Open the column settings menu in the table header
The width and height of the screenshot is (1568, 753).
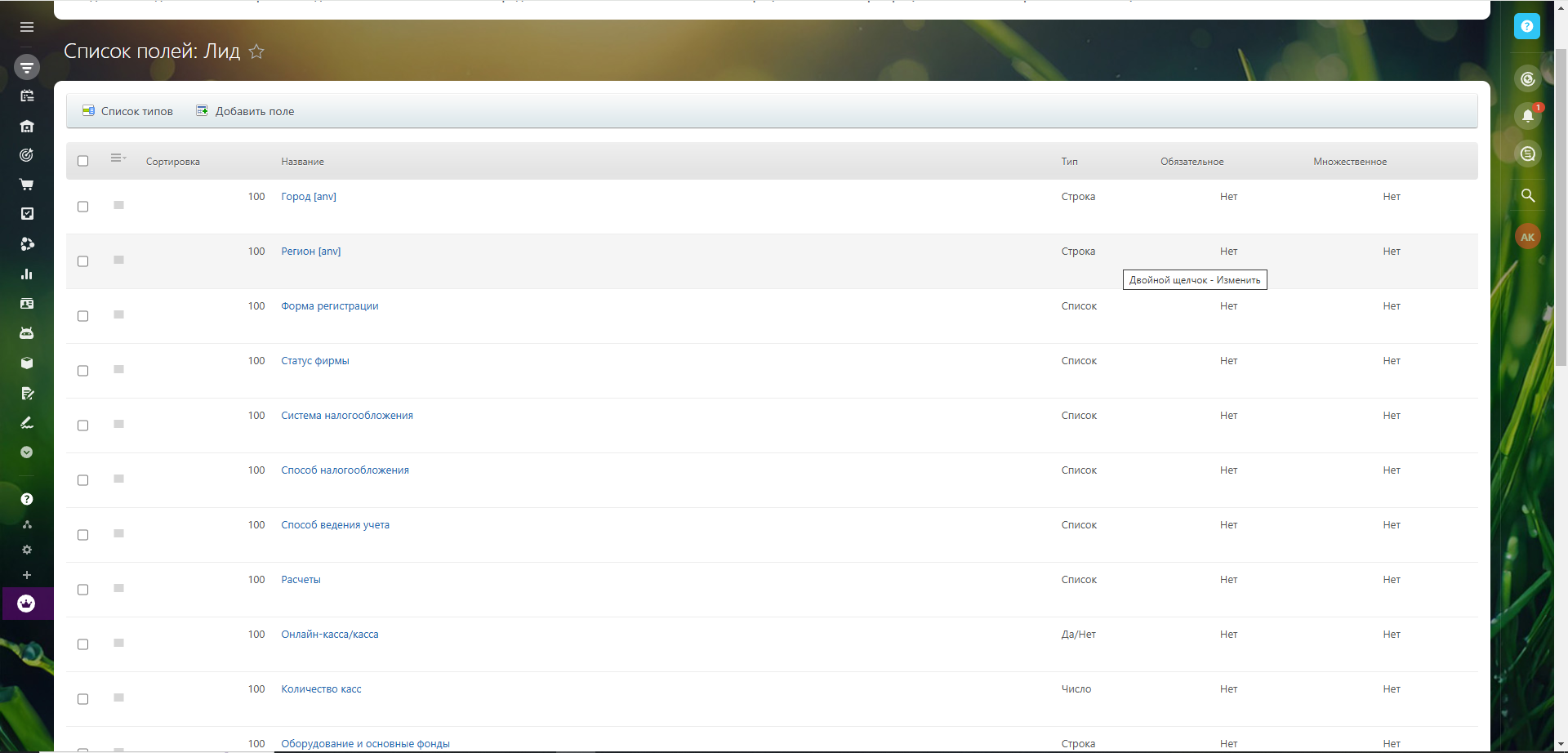click(118, 158)
